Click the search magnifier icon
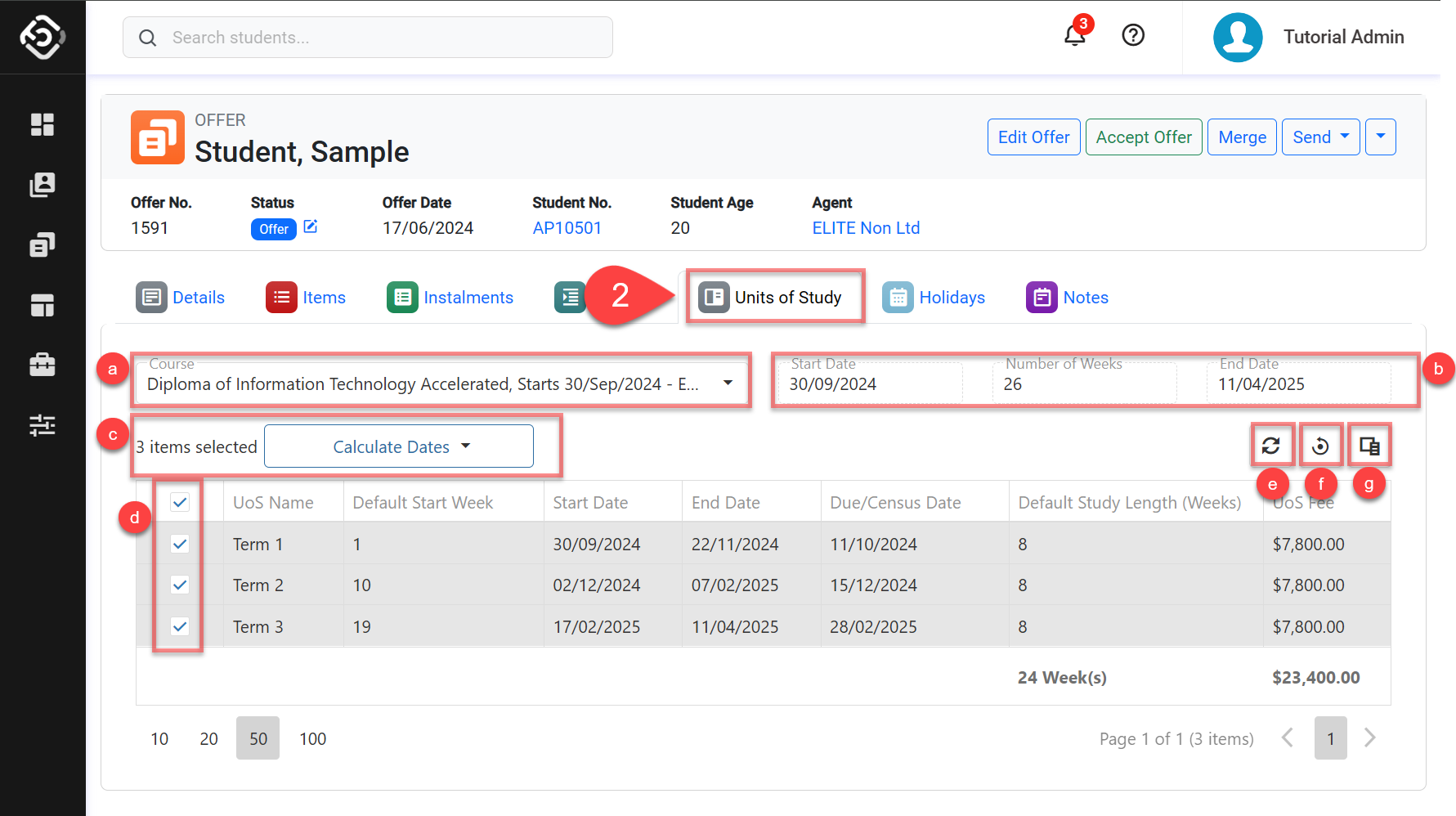1456x816 pixels. click(147, 38)
